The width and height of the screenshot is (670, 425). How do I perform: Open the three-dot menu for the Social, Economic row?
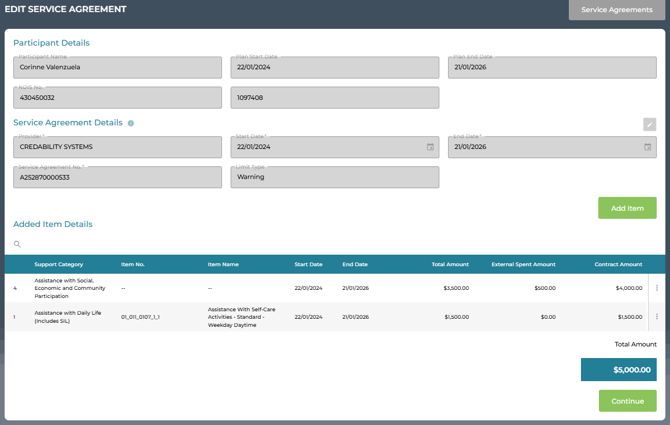point(657,288)
